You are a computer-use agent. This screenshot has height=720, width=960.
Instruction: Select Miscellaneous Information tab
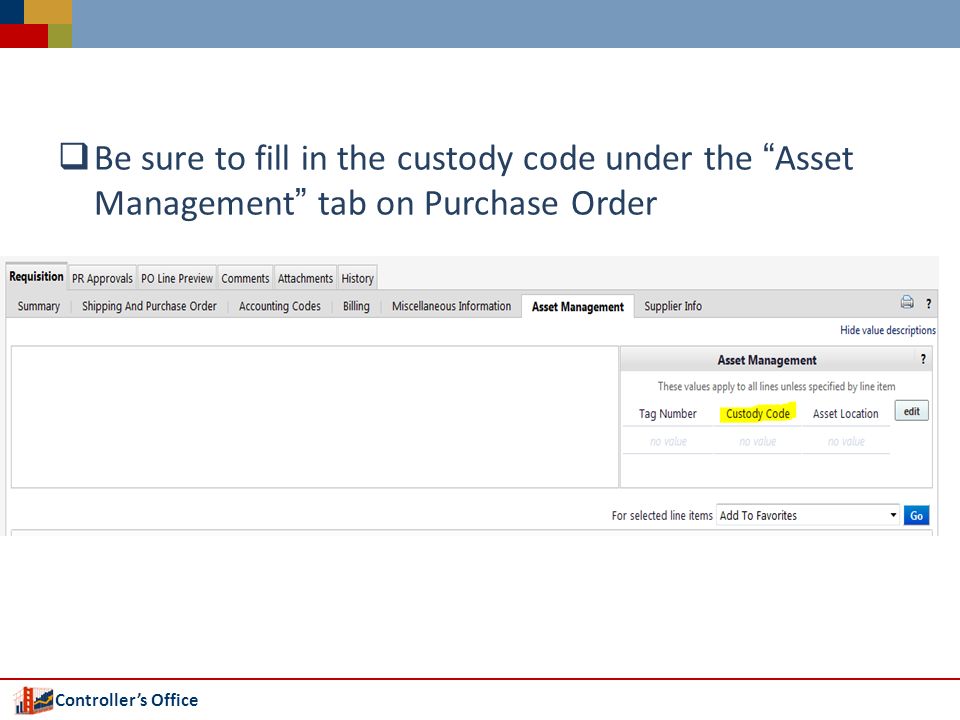coord(451,306)
